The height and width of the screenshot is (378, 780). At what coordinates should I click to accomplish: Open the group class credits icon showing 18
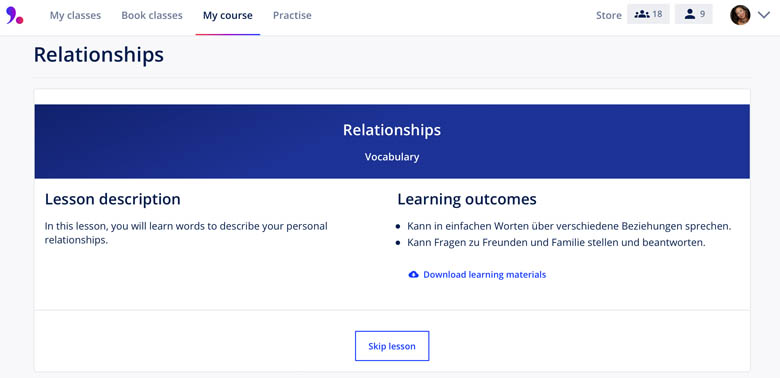(648, 14)
